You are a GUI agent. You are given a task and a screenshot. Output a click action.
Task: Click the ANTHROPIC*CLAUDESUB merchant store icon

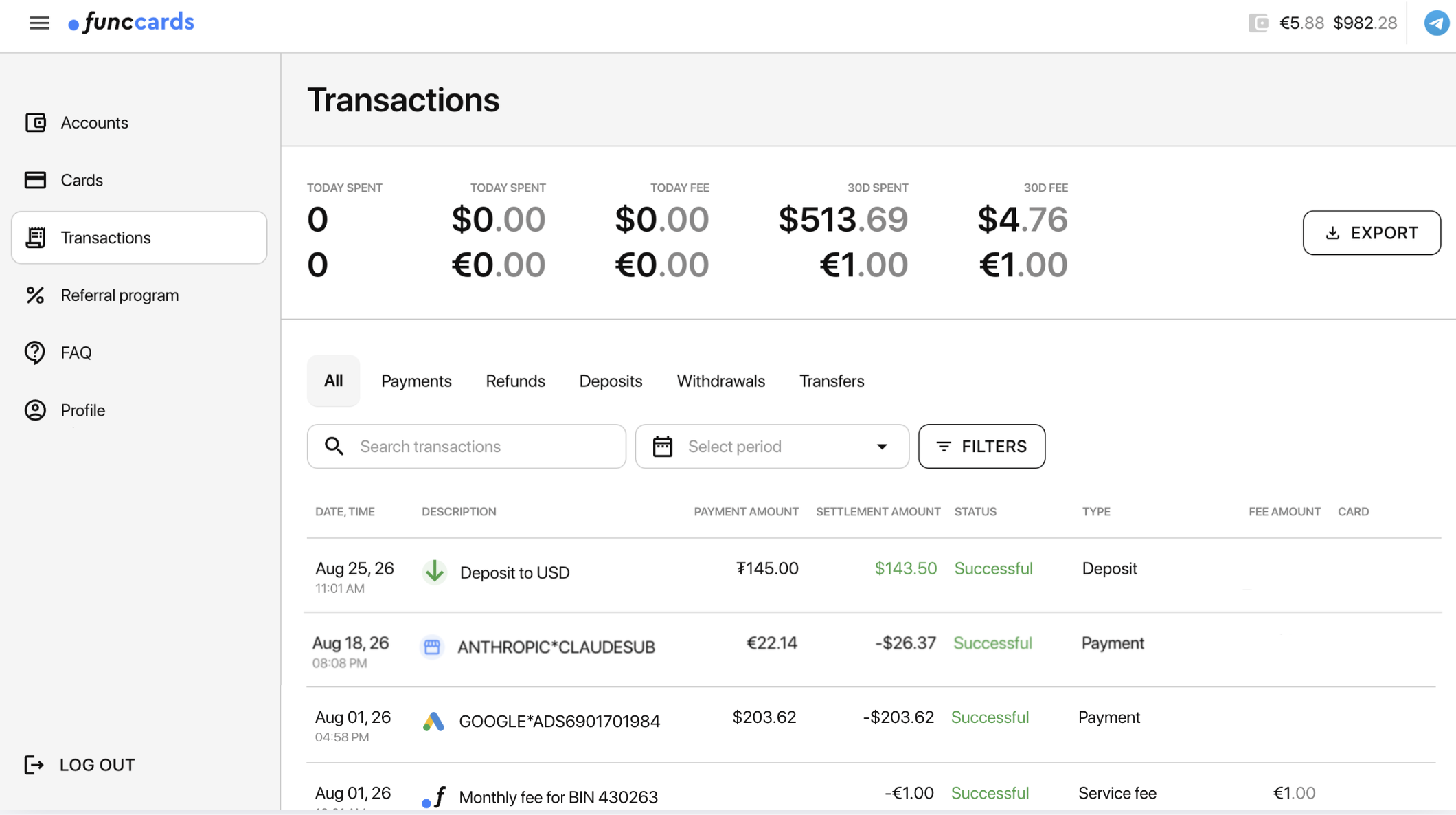coord(432,647)
